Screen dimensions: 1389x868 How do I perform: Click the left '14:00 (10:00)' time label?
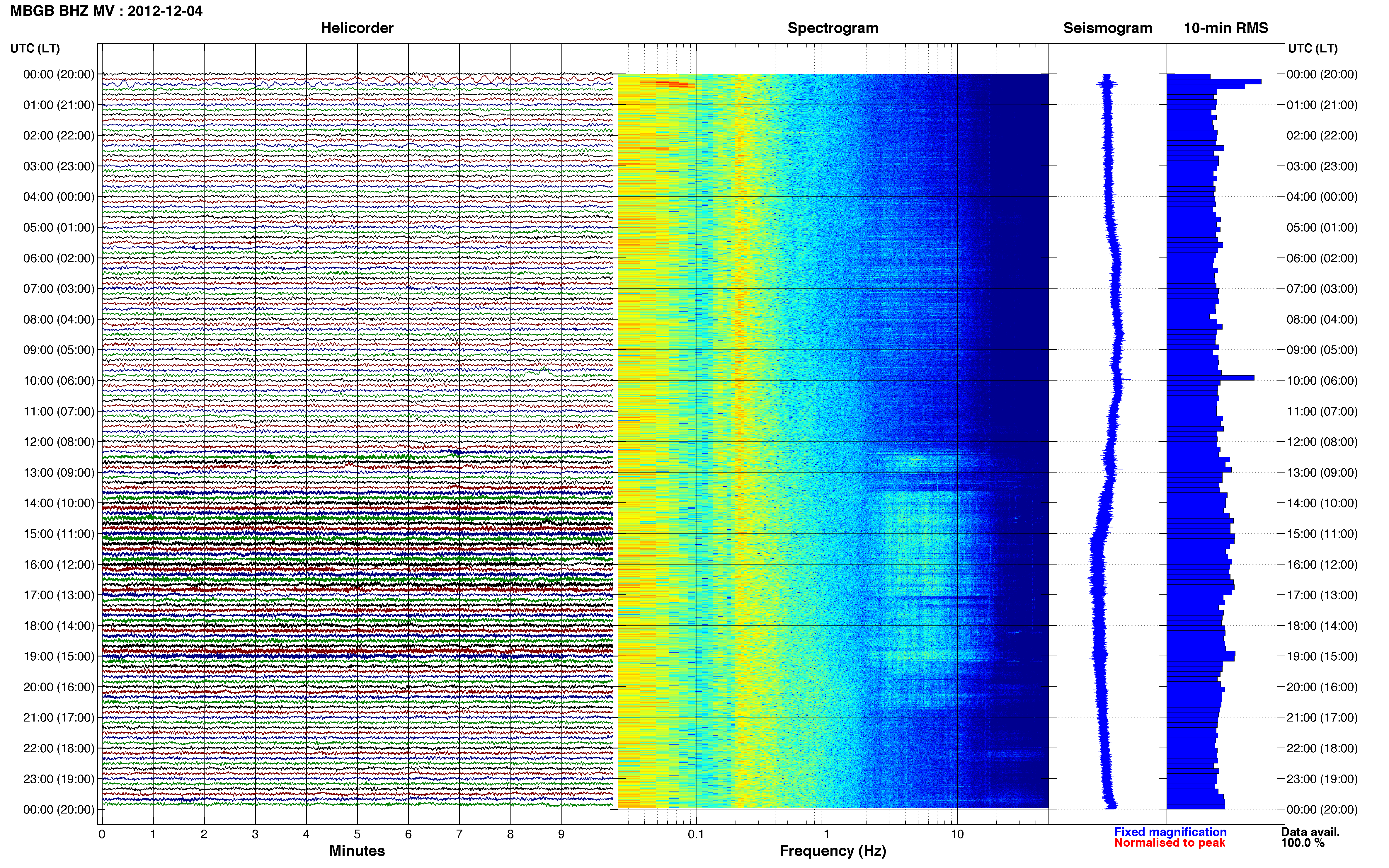click(x=59, y=503)
